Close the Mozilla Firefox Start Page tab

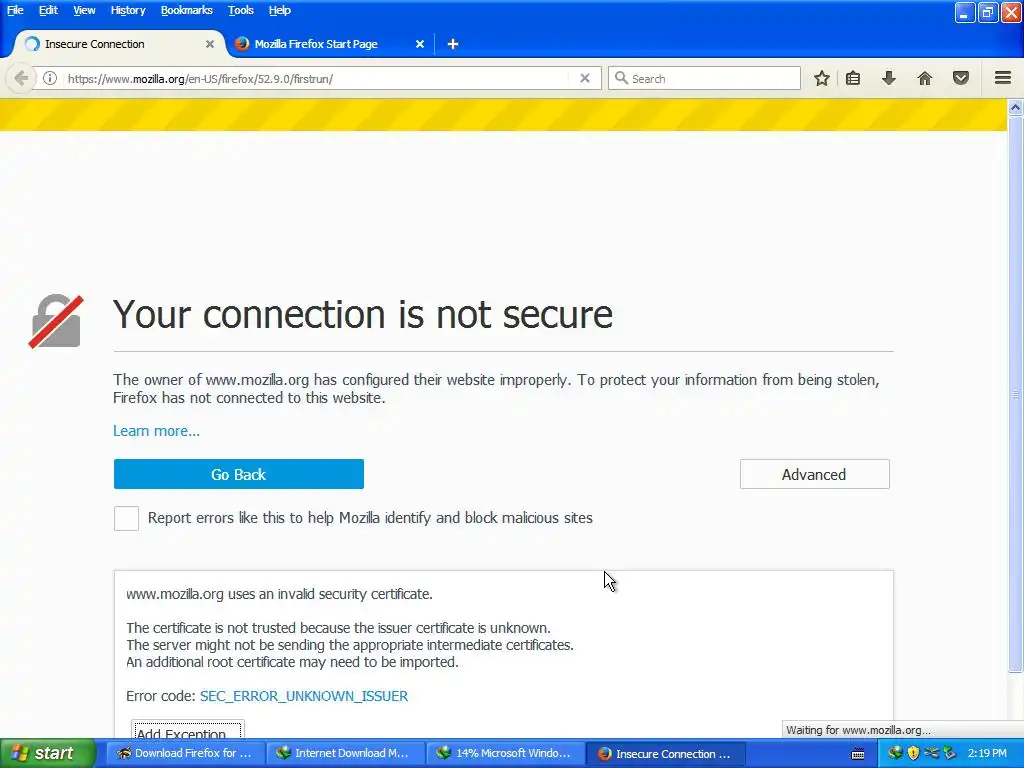[420, 44]
